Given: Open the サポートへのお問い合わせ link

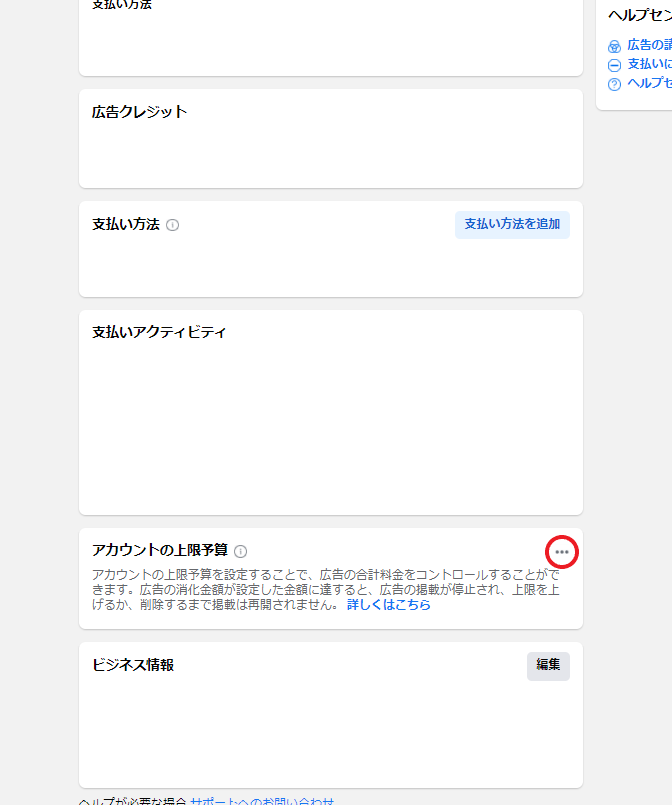Looking at the screenshot, I should point(262,801).
